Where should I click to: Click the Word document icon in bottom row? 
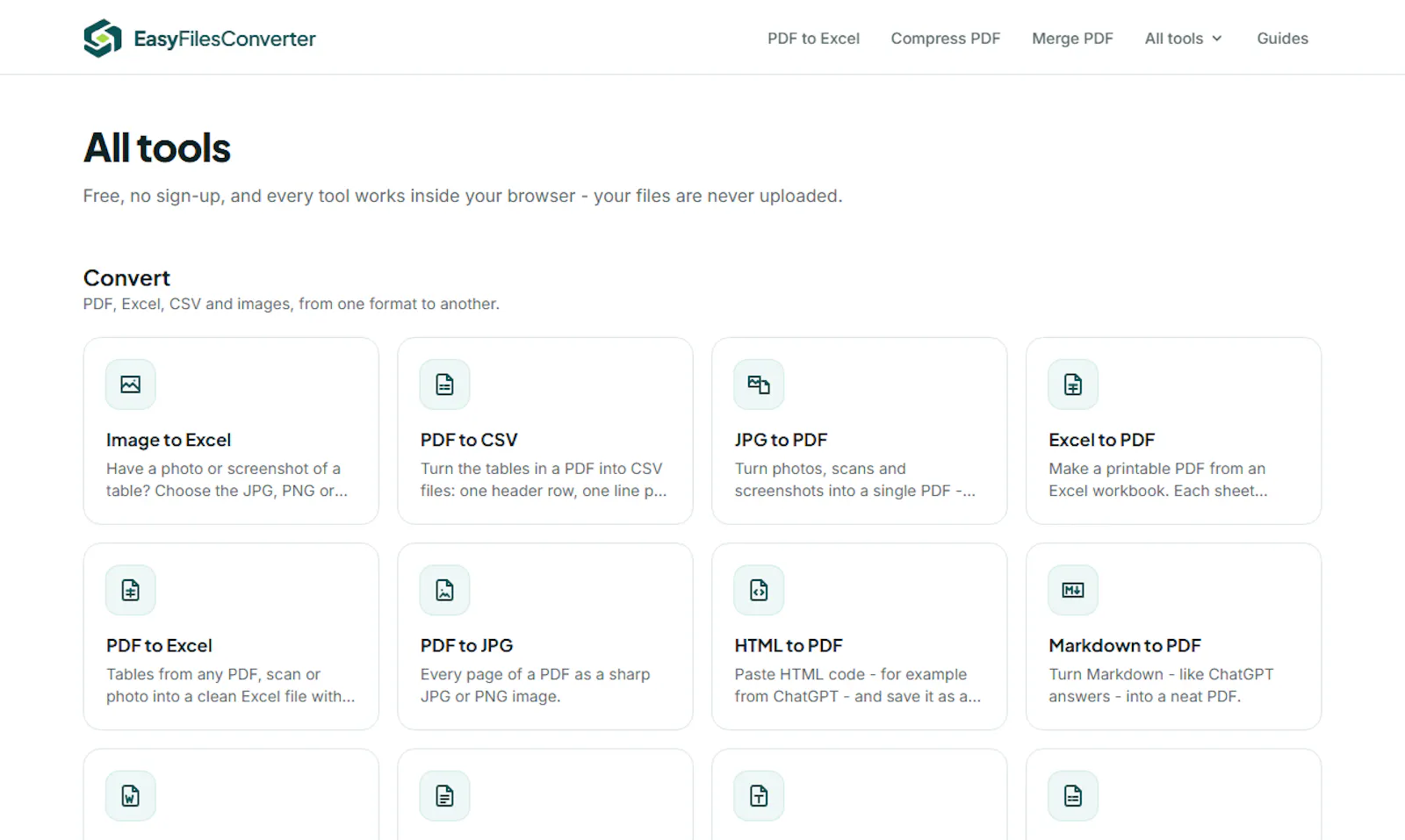point(131,795)
